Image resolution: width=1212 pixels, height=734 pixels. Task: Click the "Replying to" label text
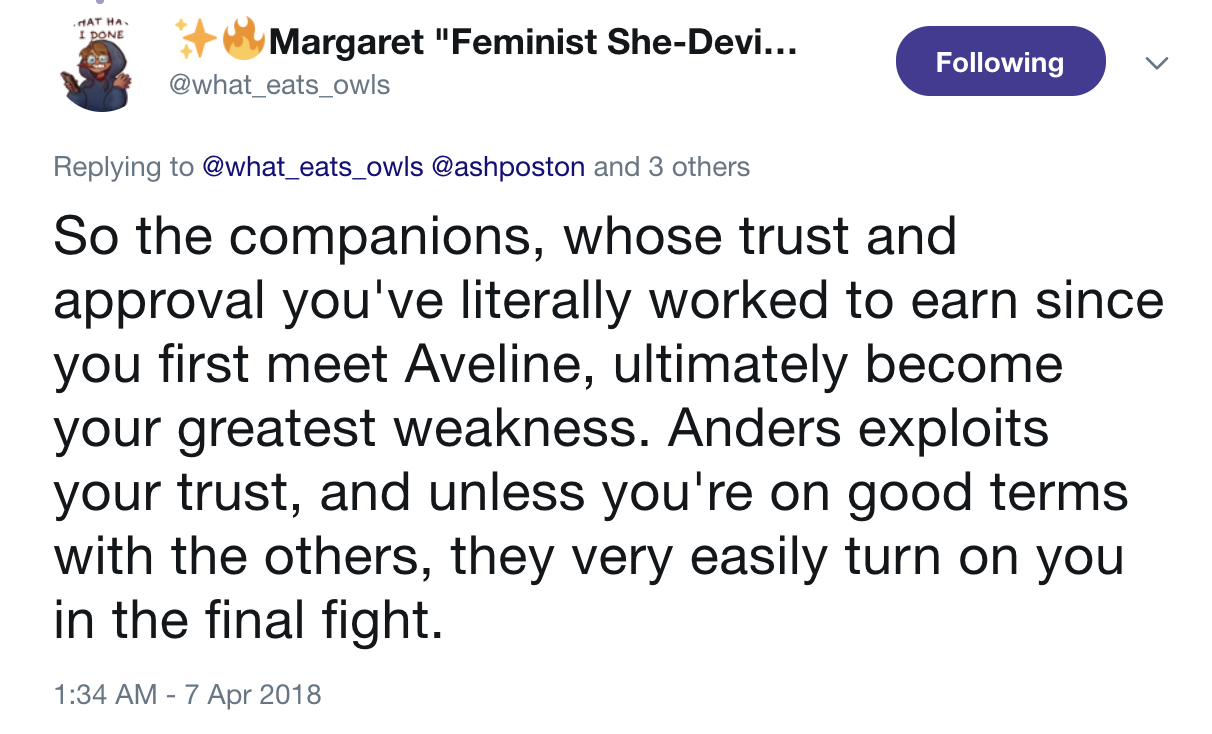point(123,166)
